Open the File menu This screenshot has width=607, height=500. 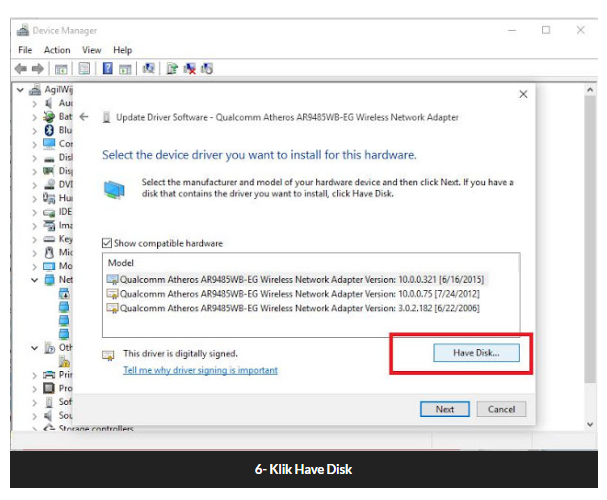pos(25,50)
